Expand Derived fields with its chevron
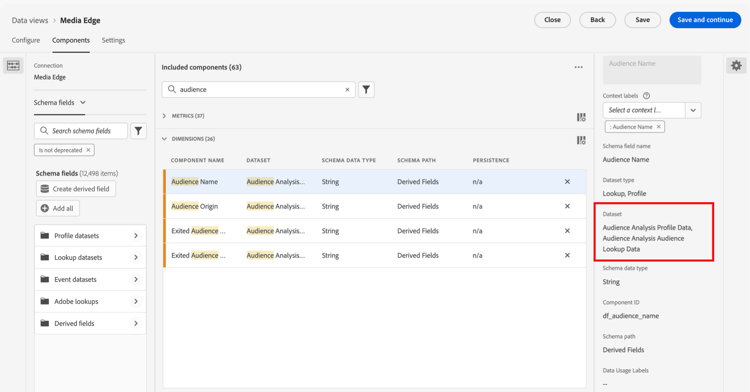This screenshot has height=392, width=750. coord(136,323)
